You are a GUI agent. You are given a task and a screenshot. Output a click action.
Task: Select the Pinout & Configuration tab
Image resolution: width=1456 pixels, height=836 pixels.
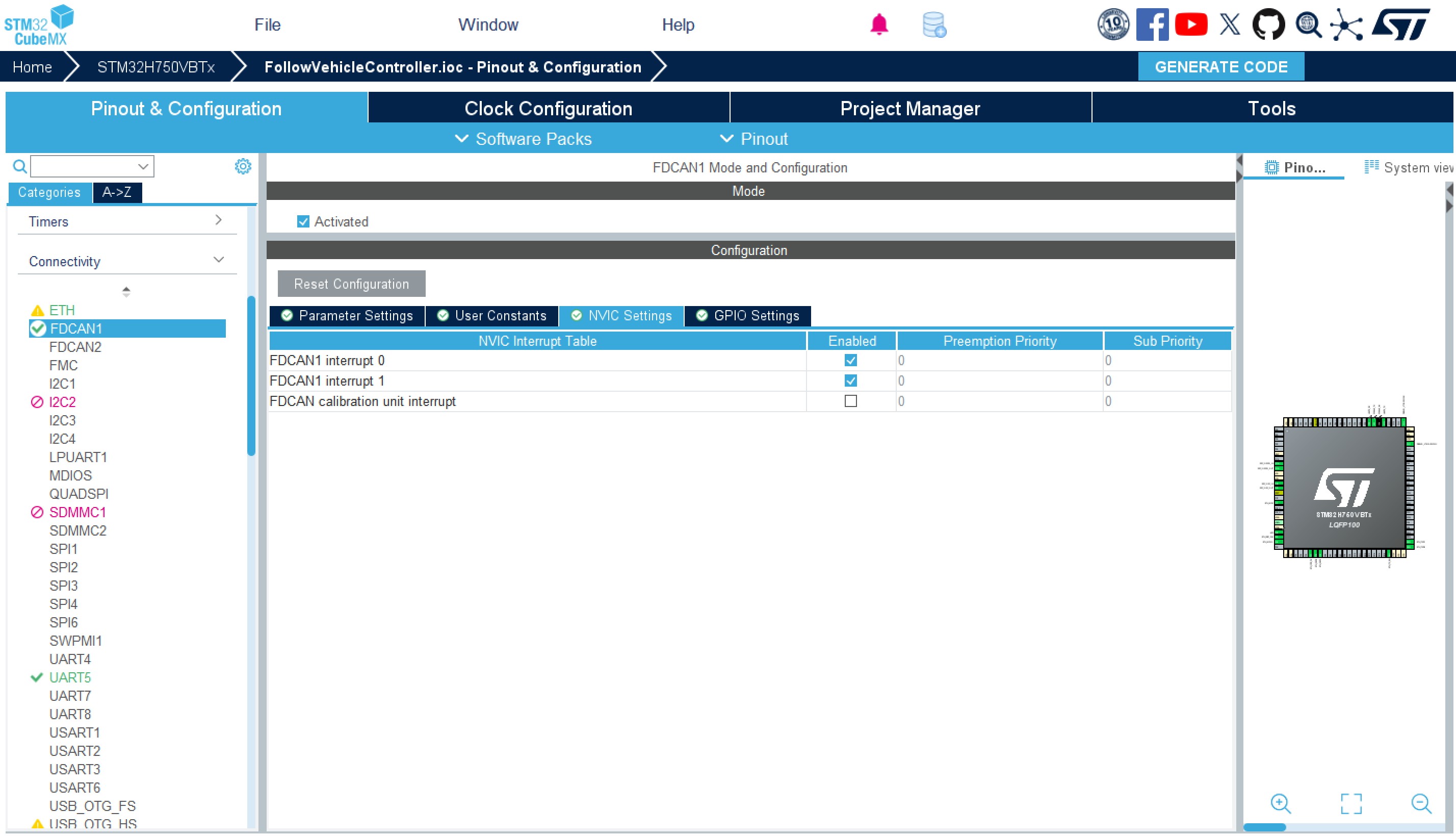coord(186,109)
